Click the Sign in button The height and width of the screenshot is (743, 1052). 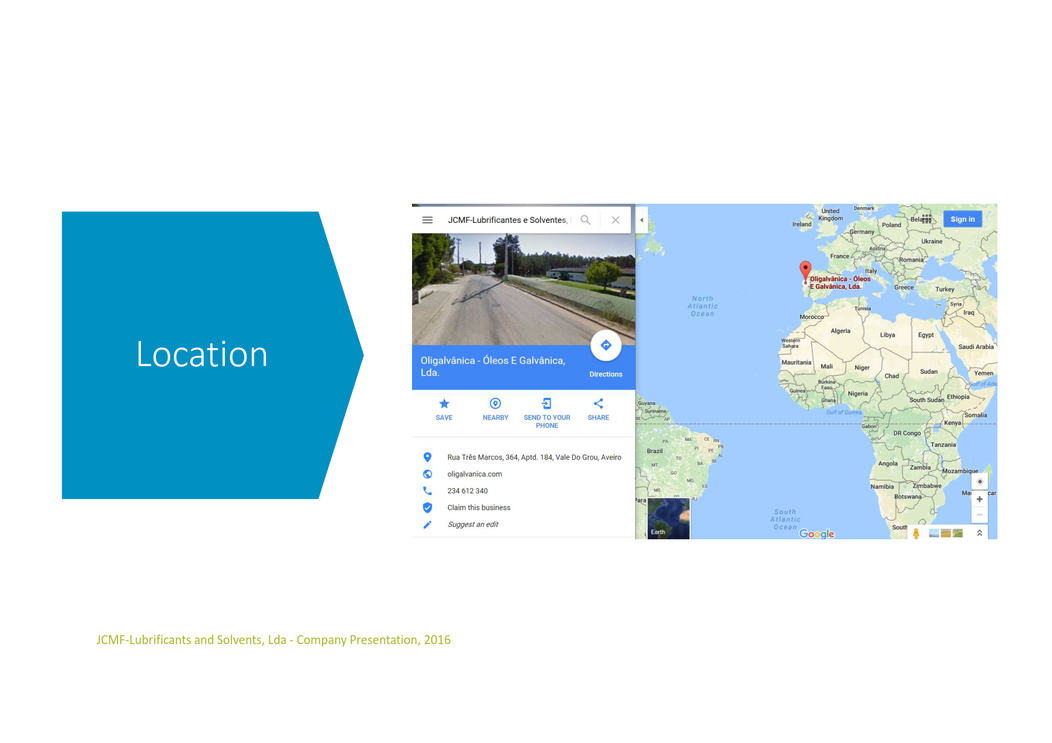click(x=962, y=219)
